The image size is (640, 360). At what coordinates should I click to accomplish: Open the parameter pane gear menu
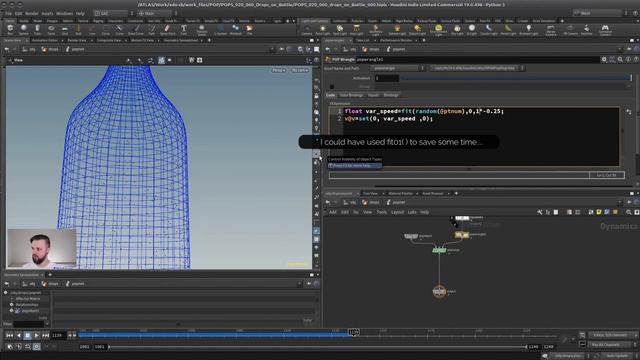pyautogui.click(x=604, y=60)
